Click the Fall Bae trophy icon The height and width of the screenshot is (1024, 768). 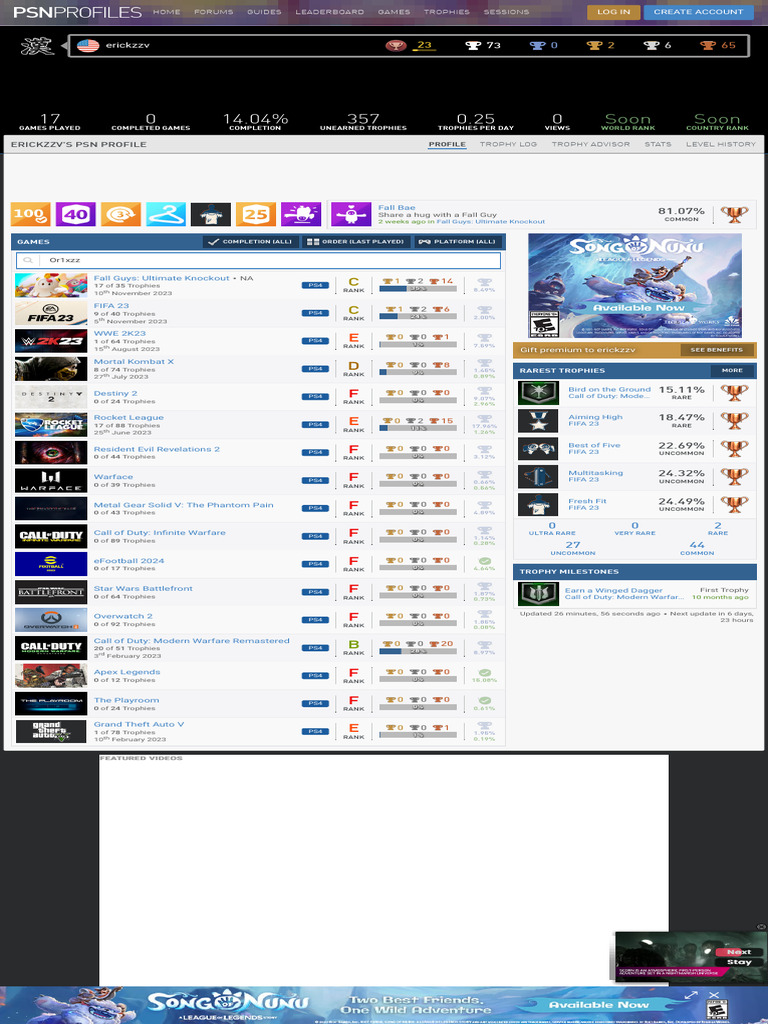351,214
